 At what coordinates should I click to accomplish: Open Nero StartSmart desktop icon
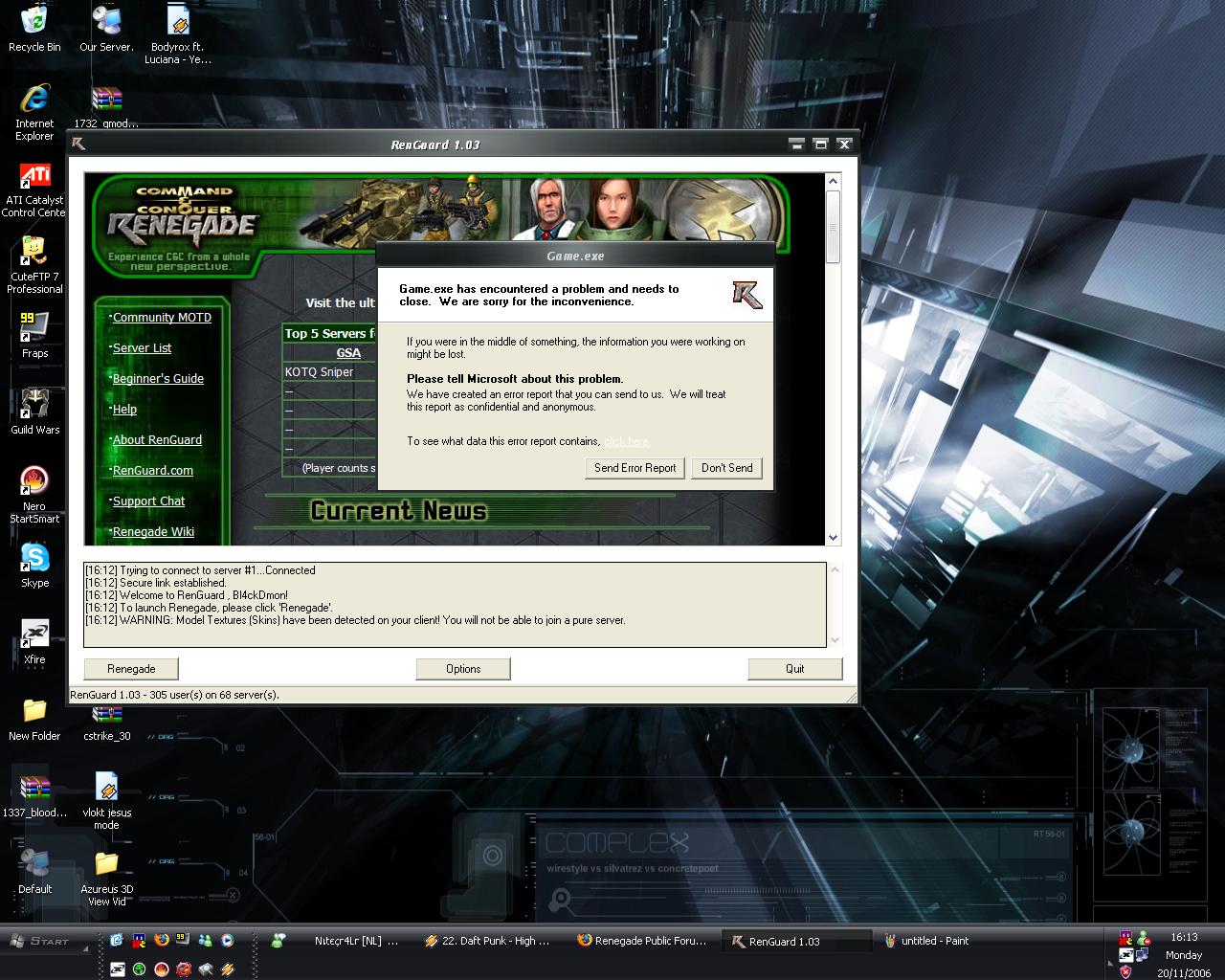coord(34,481)
